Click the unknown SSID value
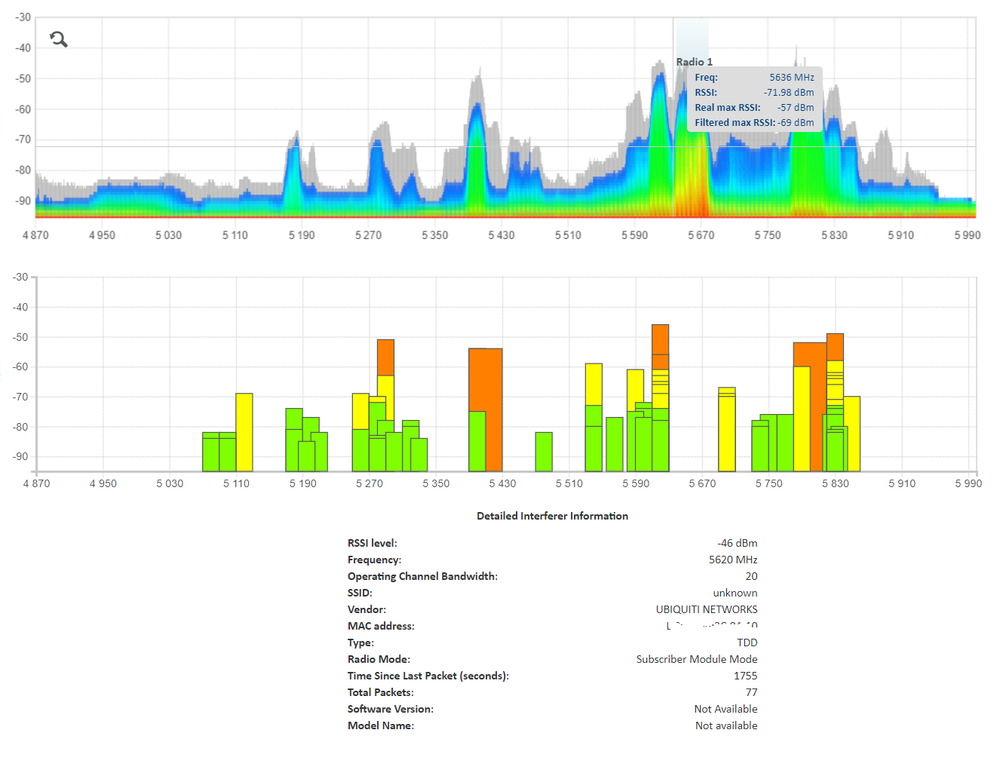This screenshot has height=782, width=1000. (735, 592)
